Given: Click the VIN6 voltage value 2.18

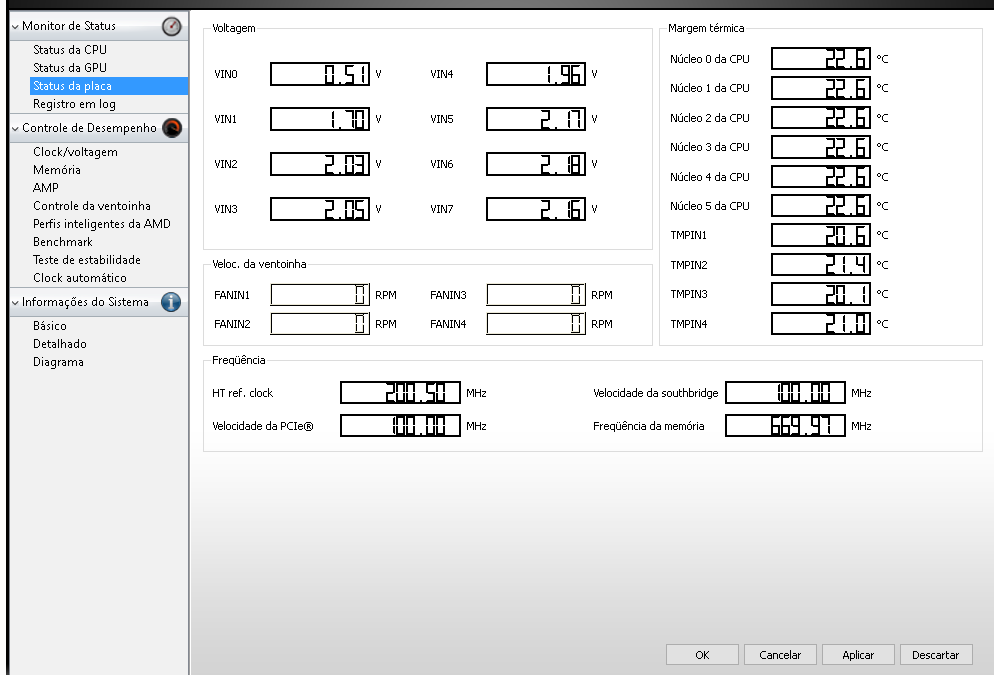Looking at the screenshot, I should click(536, 164).
